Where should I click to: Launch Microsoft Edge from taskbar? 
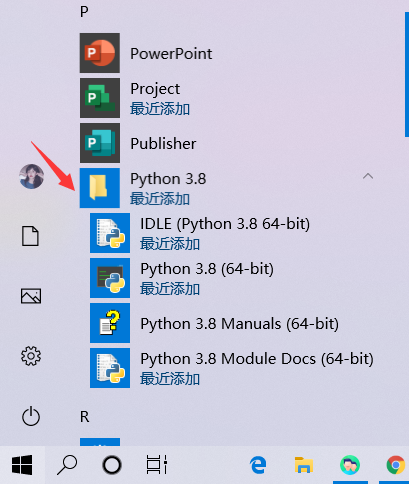tap(258, 465)
